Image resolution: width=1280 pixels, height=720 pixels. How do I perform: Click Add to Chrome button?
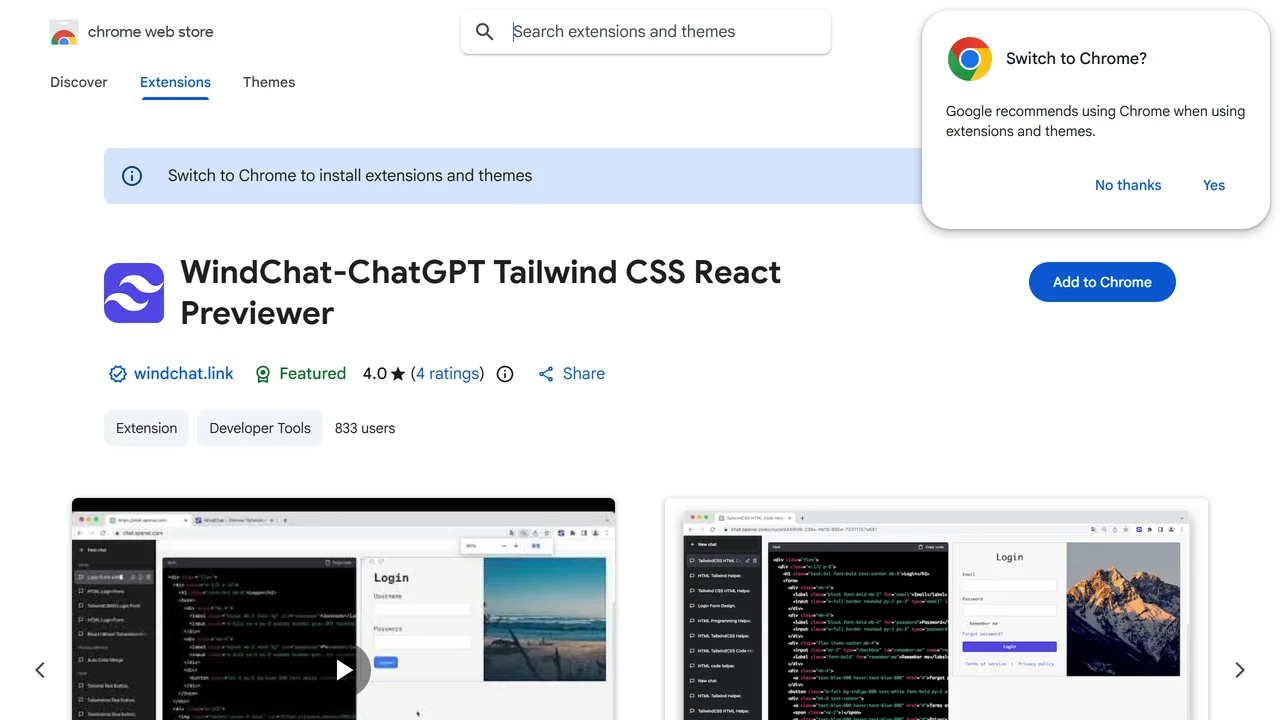coord(1102,282)
